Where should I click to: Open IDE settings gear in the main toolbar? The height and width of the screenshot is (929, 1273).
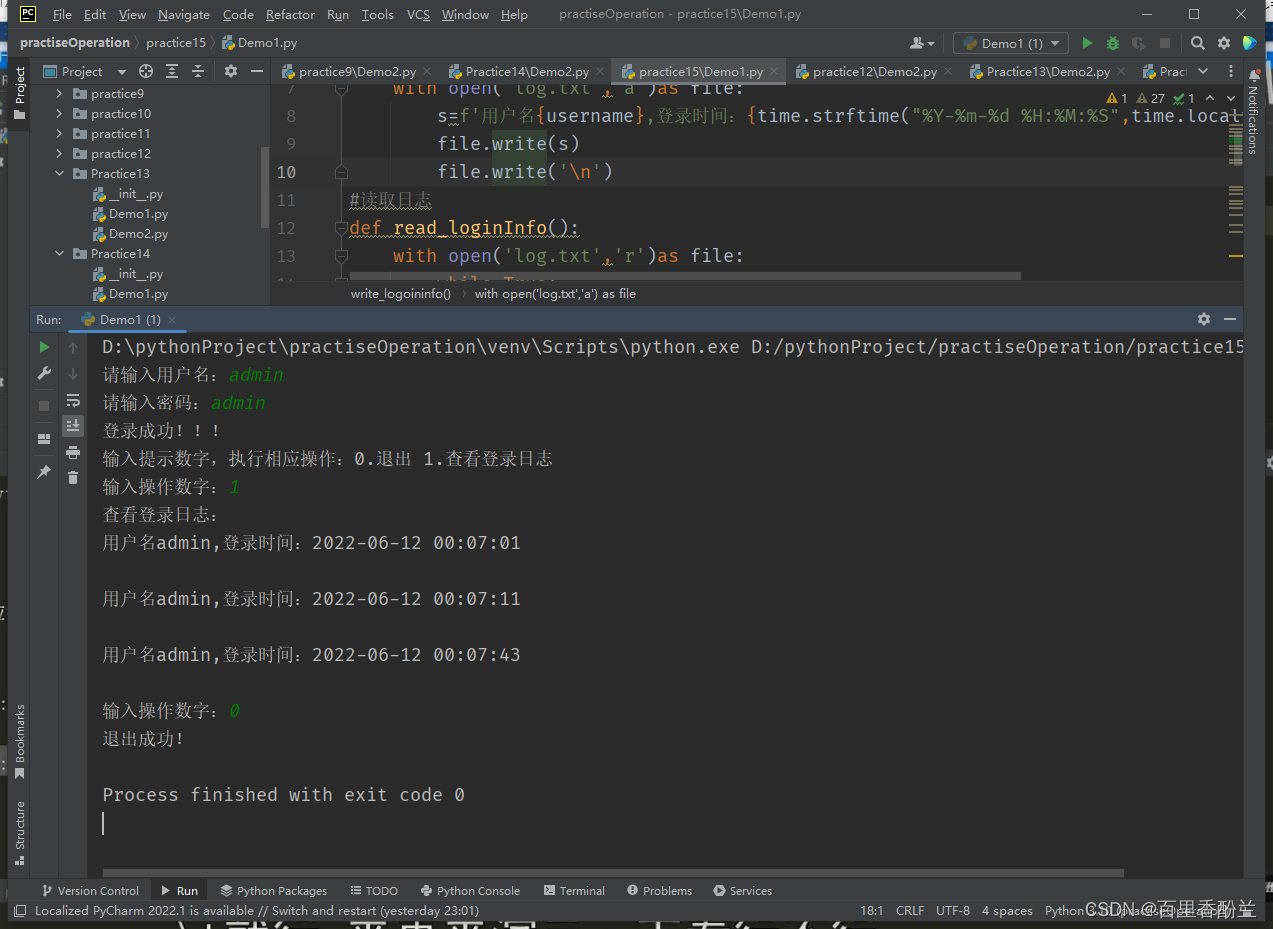click(1224, 43)
